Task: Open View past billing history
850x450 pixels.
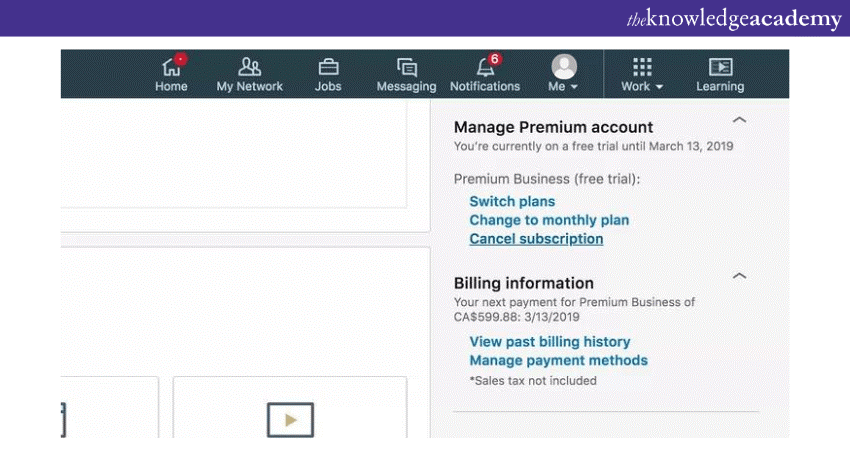Action: (549, 342)
